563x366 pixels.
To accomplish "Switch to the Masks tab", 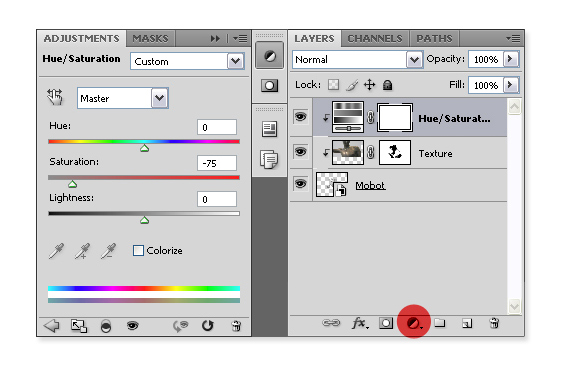I will (x=150, y=38).
